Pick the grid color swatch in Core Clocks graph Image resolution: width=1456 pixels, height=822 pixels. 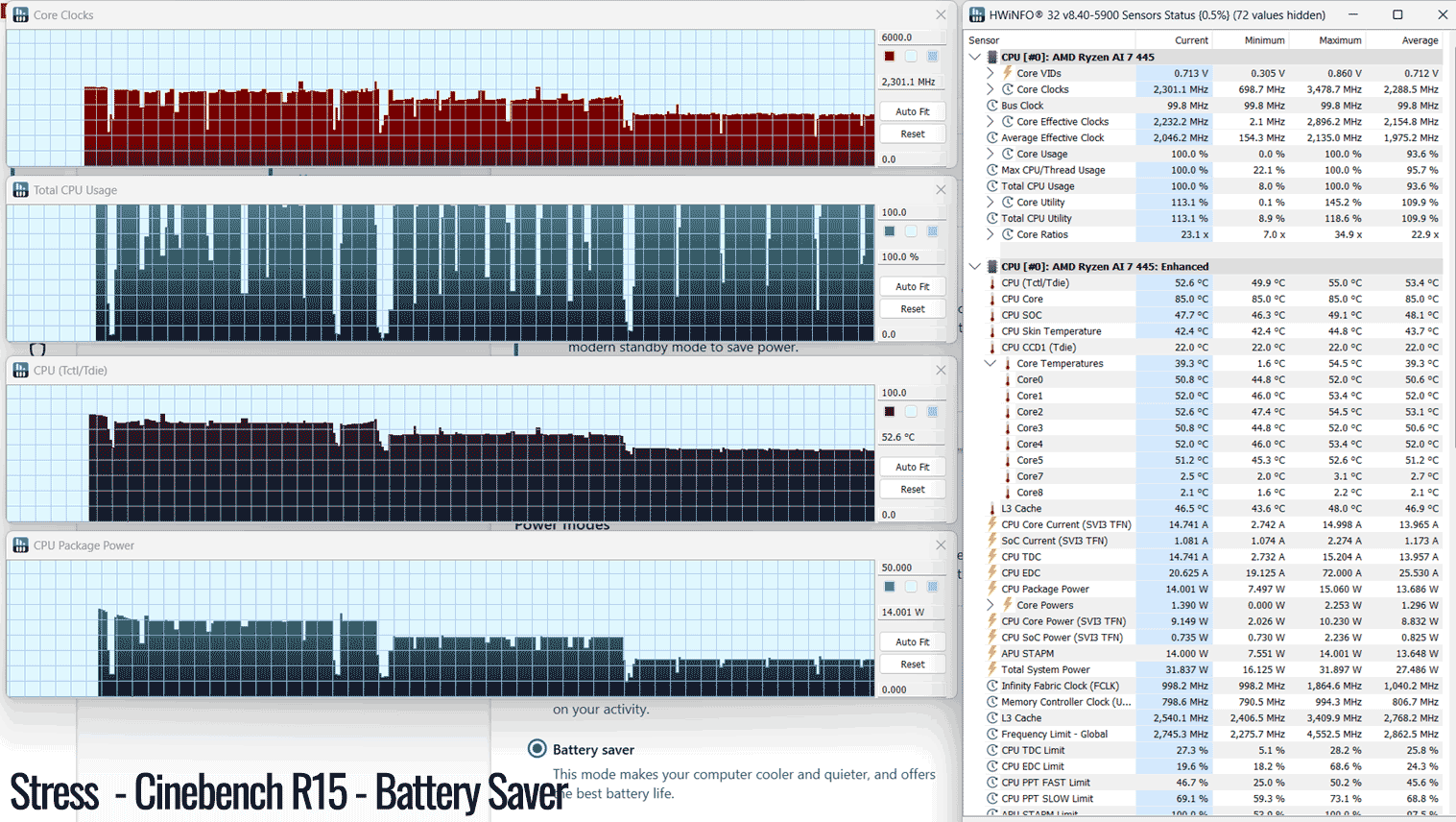point(932,57)
